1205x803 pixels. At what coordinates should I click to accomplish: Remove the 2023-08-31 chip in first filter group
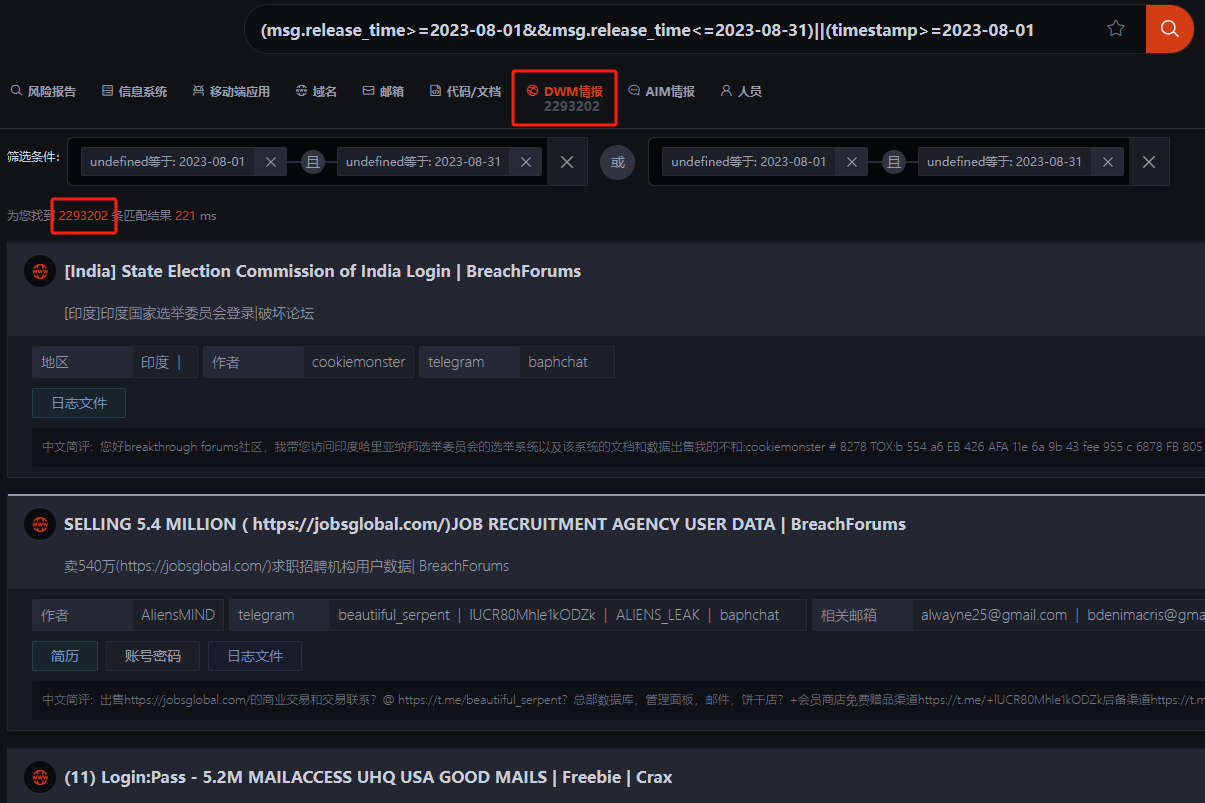click(x=526, y=162)
